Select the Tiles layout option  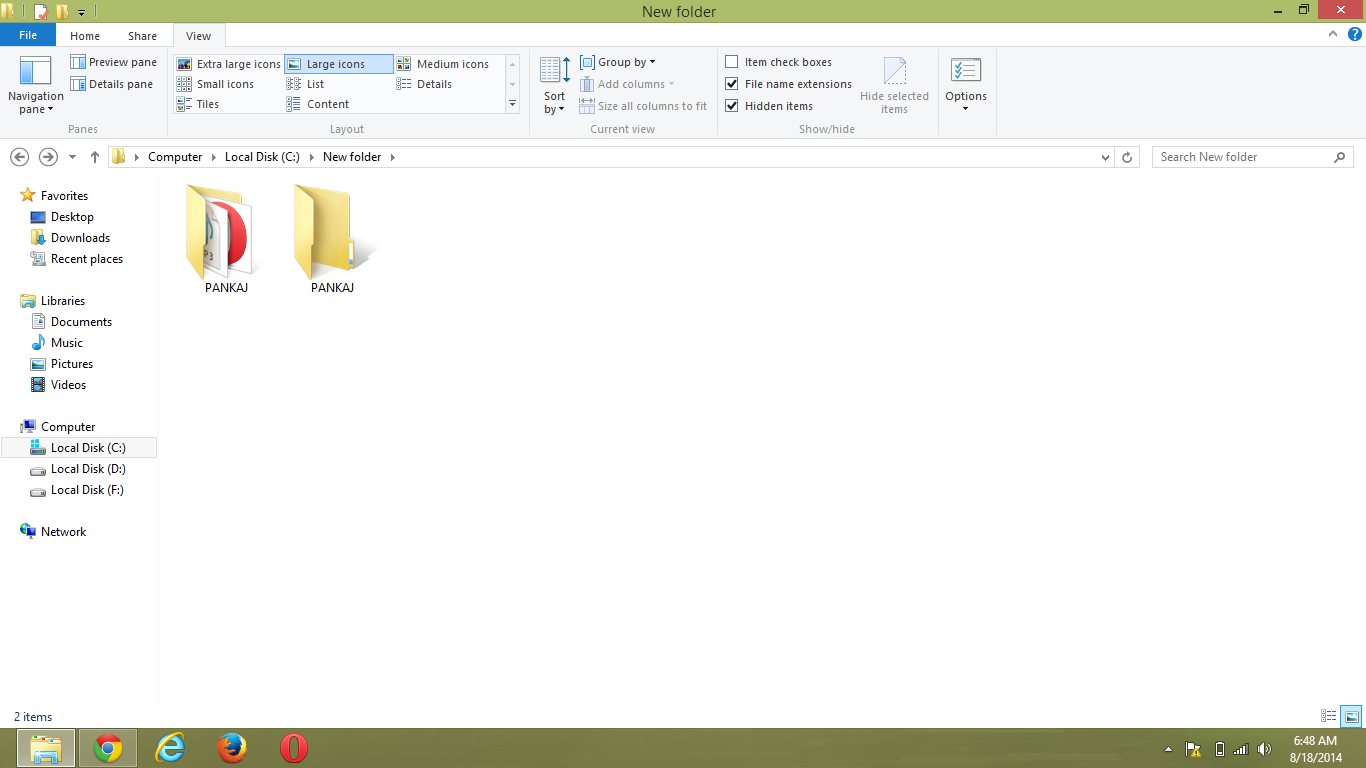pyautogui.click(x=206, y=103)
